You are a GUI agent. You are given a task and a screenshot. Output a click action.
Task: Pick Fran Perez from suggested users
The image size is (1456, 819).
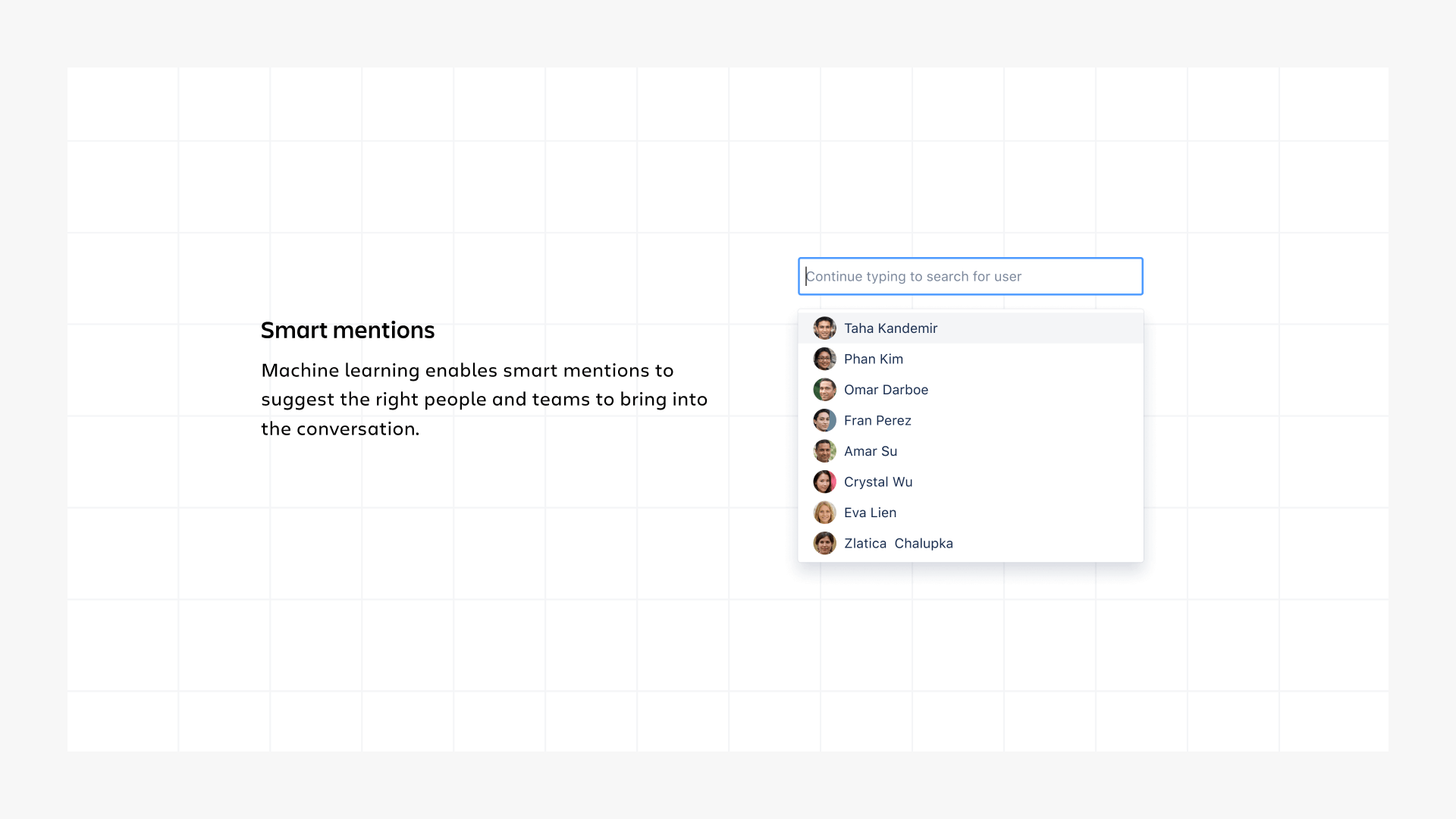click(970, 420)
